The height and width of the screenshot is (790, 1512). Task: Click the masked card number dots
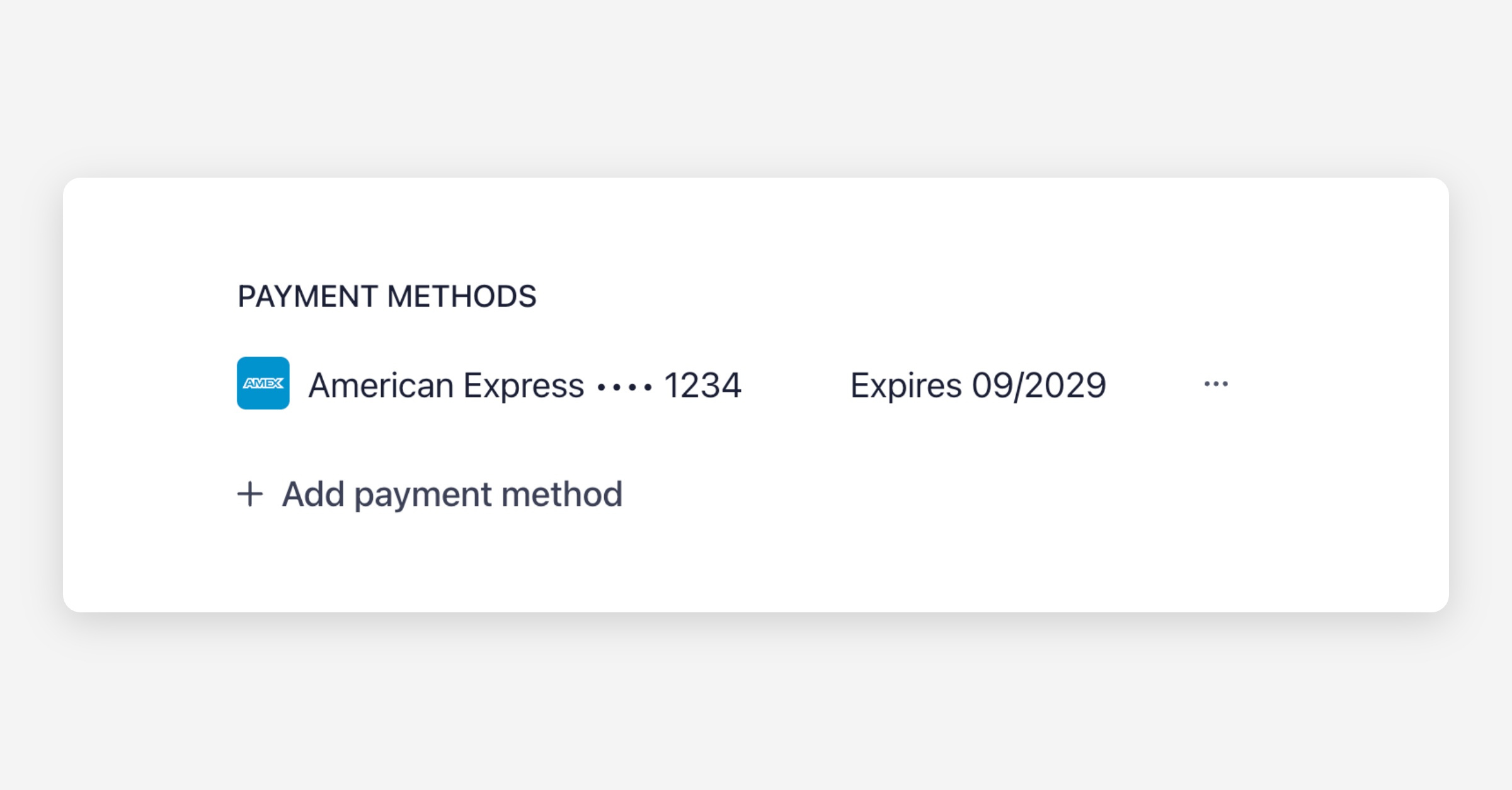click(624, 387)
